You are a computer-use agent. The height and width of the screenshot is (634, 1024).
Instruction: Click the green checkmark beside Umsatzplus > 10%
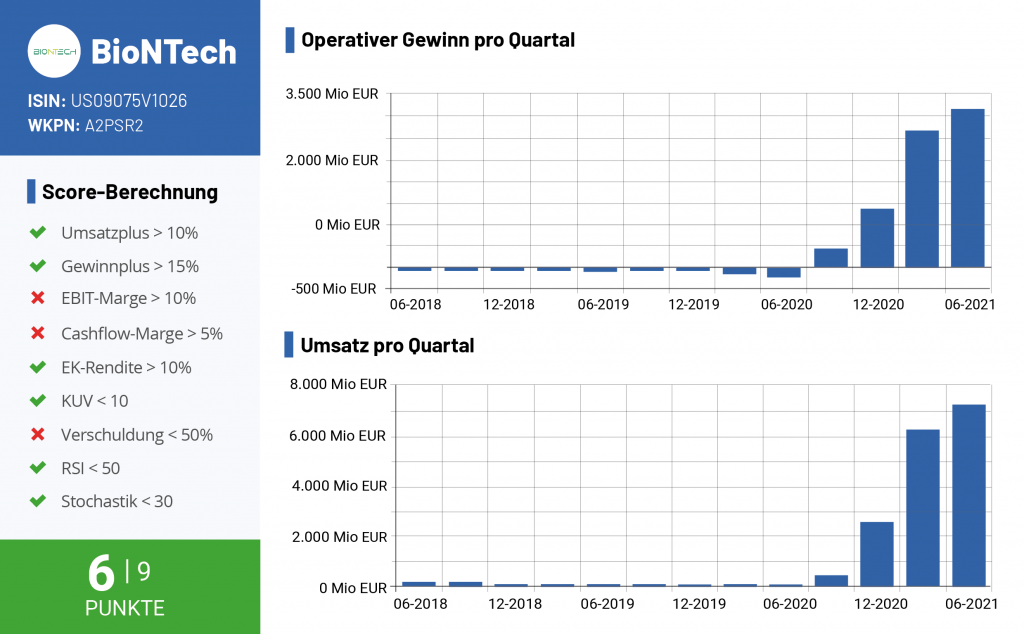point(38,232)
